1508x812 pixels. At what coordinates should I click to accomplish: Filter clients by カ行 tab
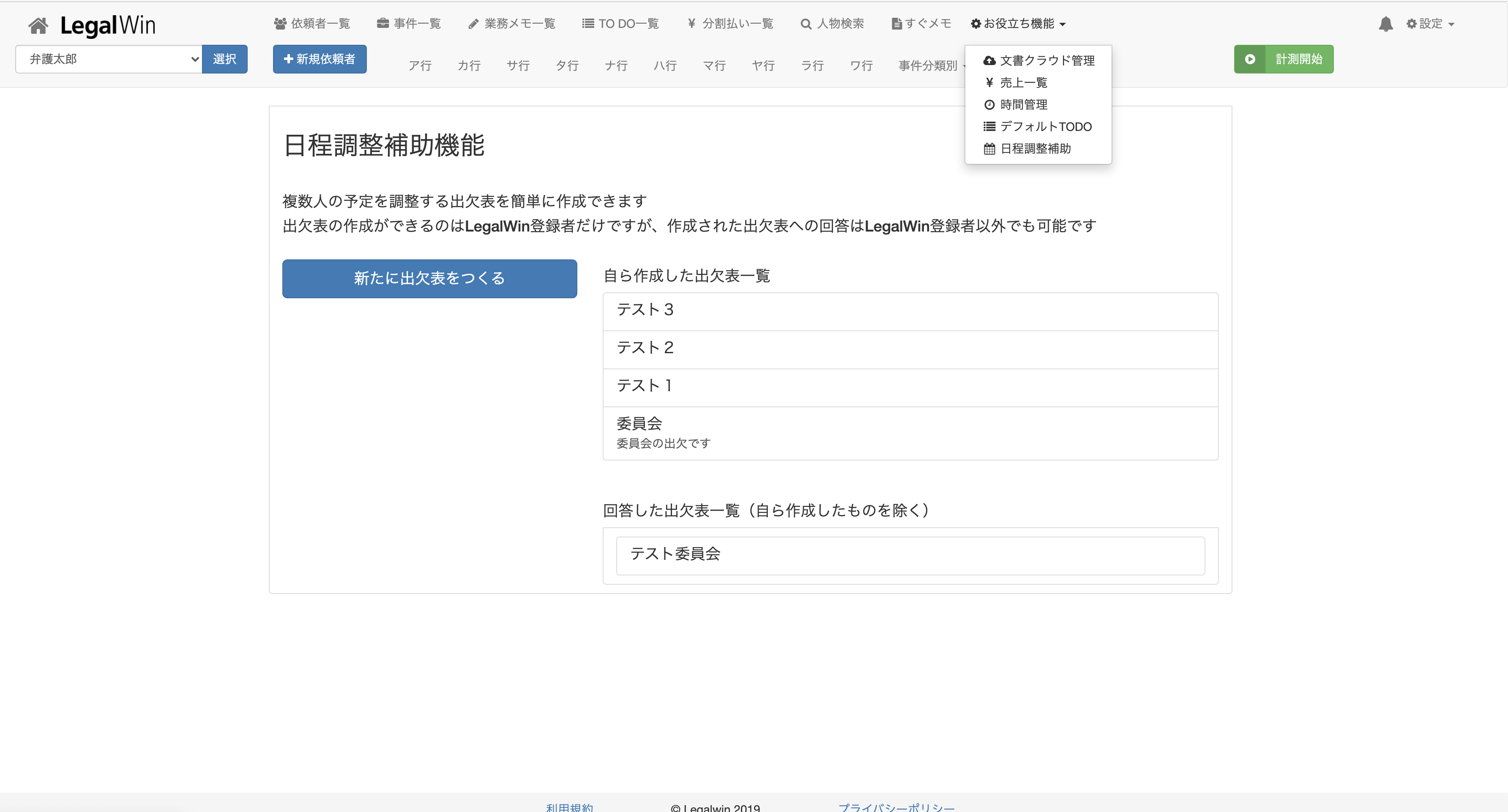pos(469,65)
